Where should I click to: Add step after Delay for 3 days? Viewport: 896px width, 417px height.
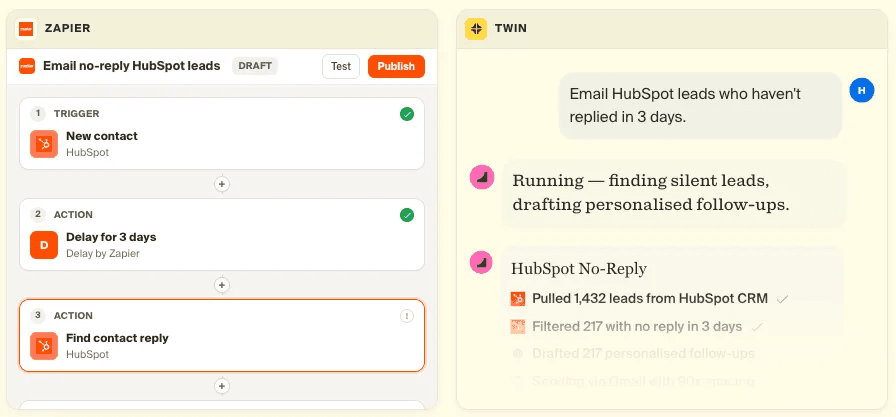point(222,285)
